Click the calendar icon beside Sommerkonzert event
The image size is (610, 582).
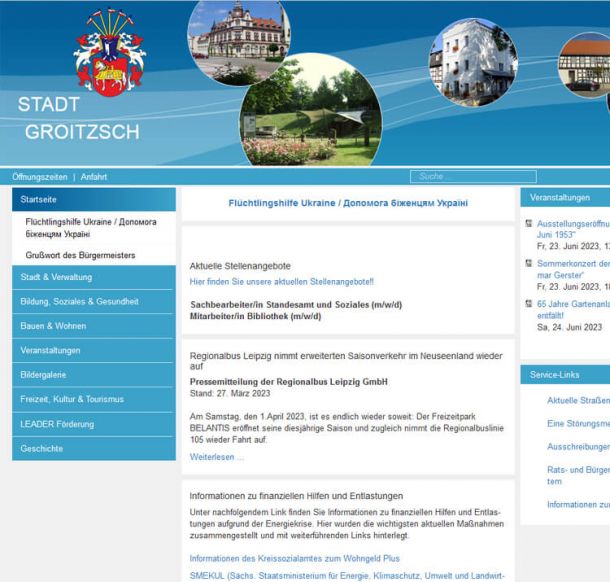(528, 264)
